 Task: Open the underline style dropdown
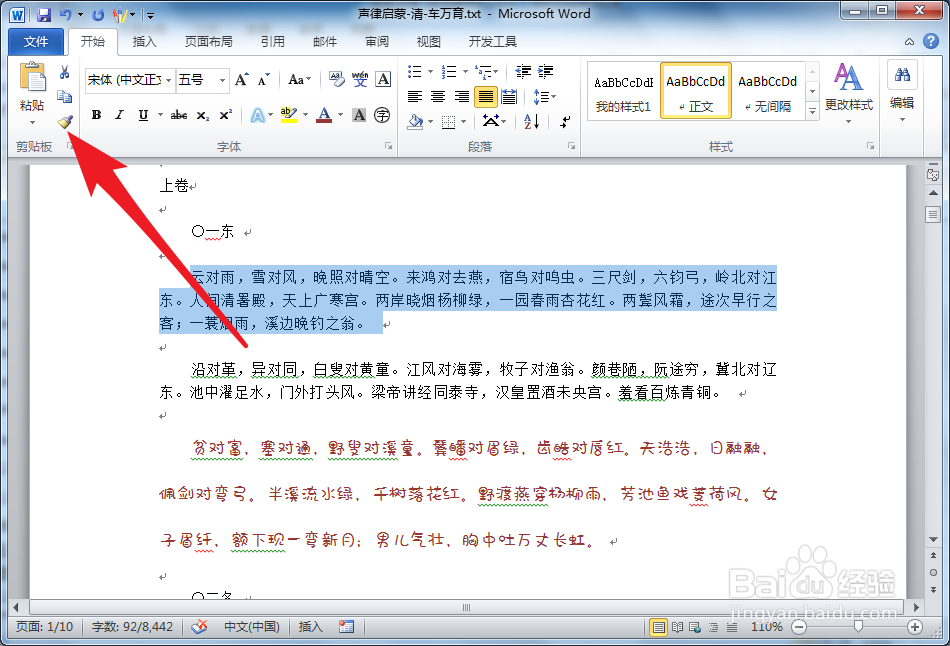[158, 115]
